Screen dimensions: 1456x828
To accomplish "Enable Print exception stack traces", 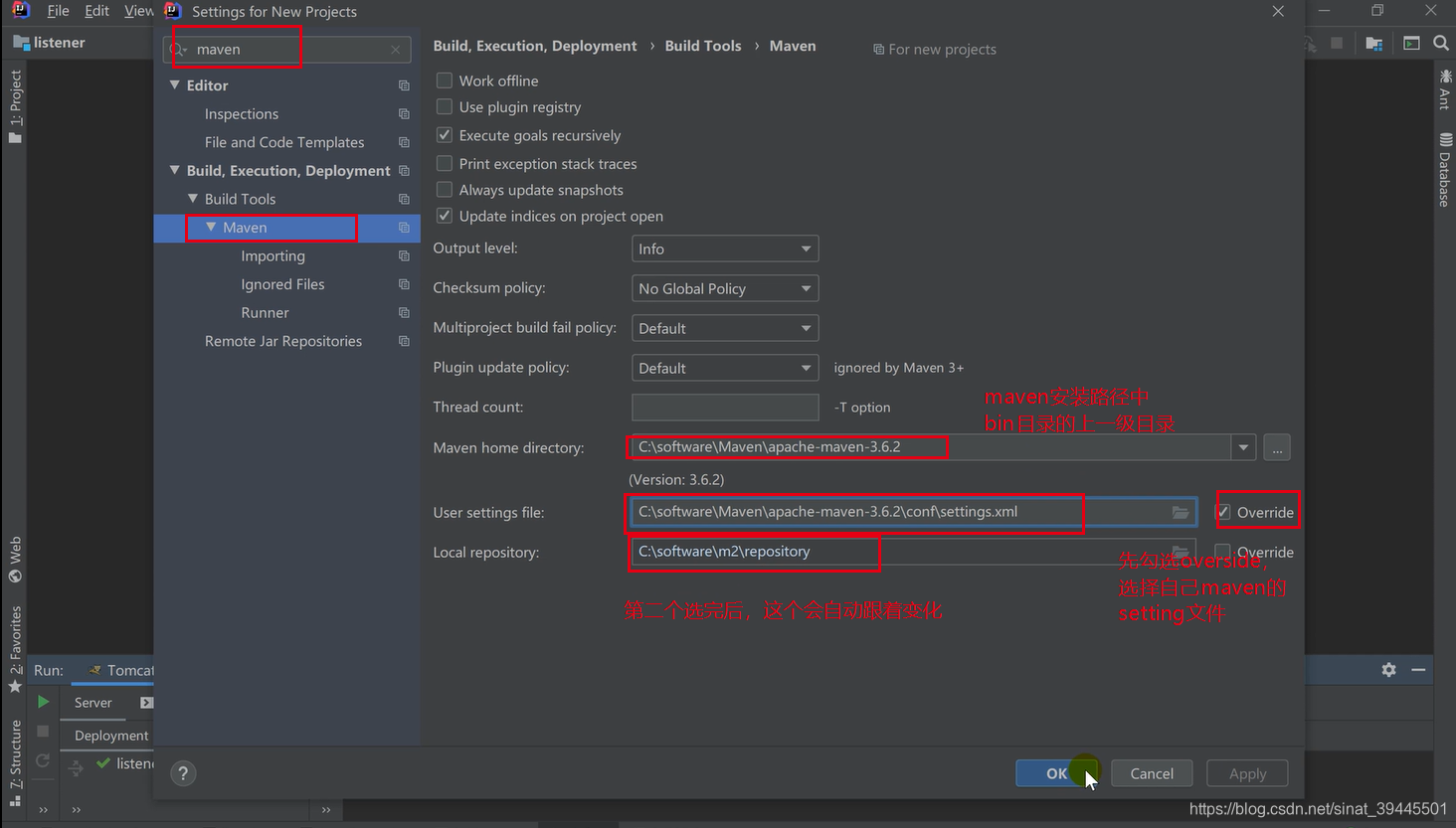I will coord(445,163).
